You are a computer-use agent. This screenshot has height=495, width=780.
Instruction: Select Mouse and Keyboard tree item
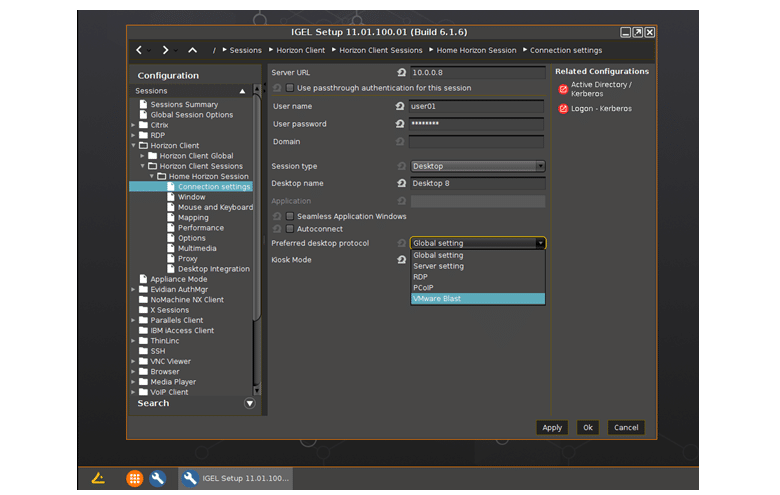215,207
